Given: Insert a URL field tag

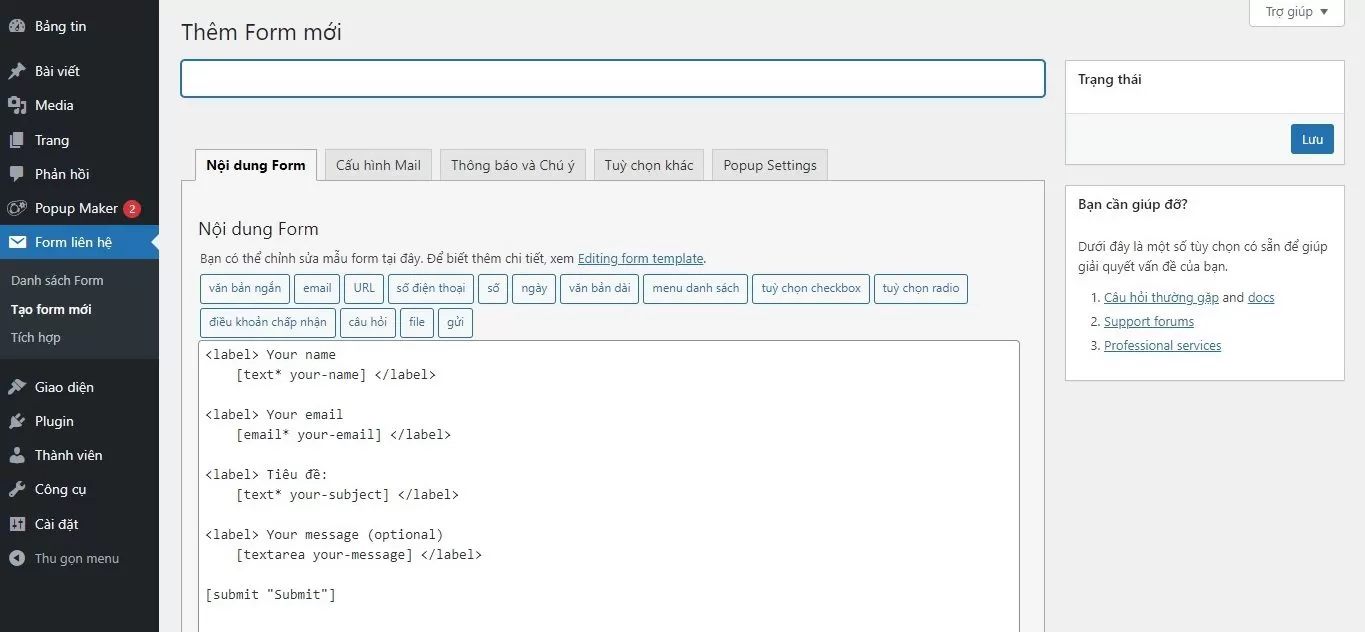Looking at the screenshot, I should click(364, 288).
